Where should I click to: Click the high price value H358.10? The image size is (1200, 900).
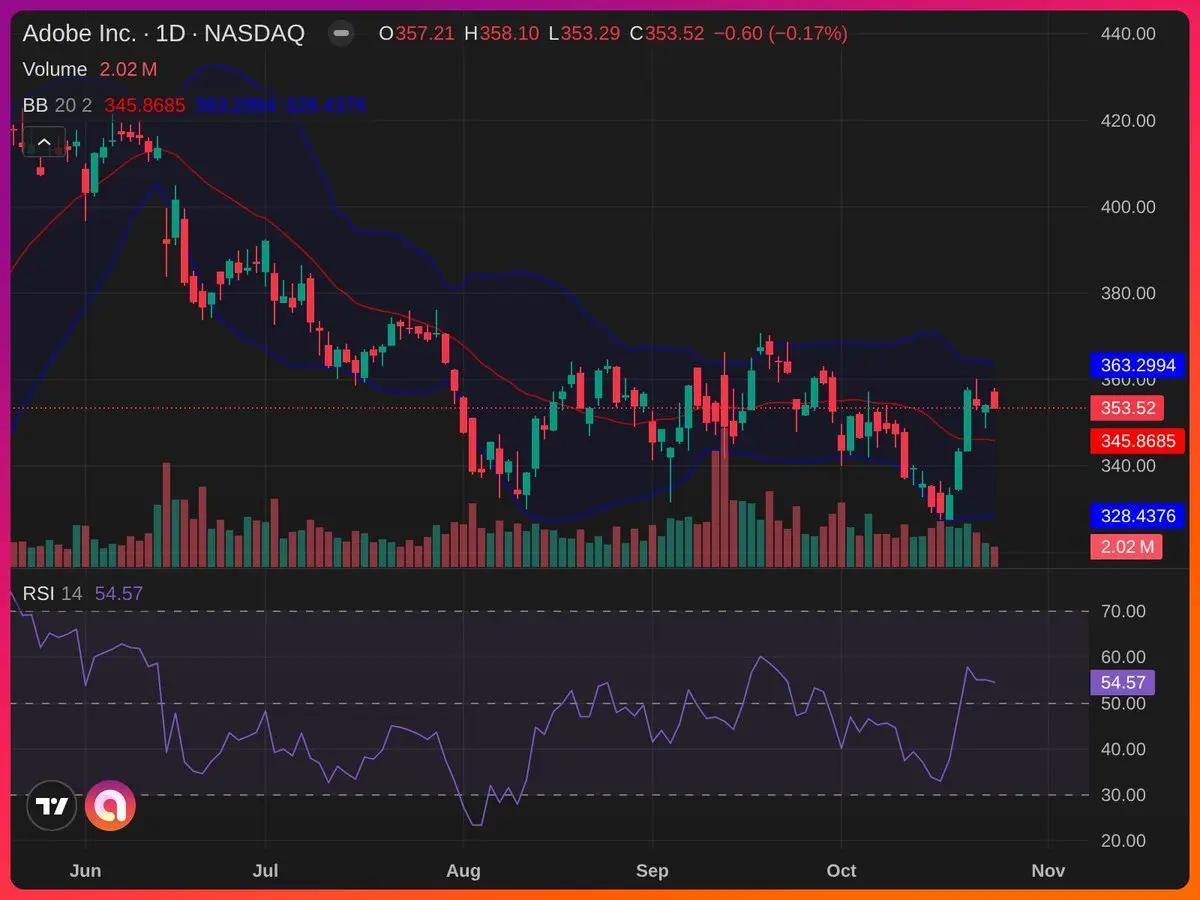[x=501, y=34]
